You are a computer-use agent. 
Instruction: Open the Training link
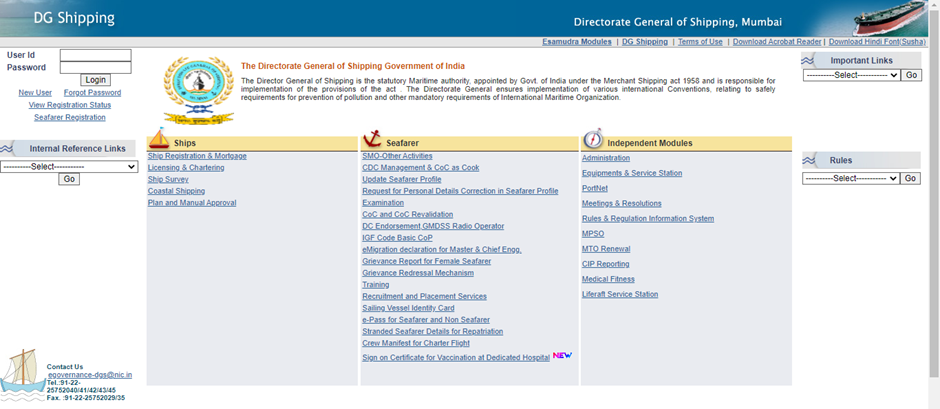(x=376, y=285)
